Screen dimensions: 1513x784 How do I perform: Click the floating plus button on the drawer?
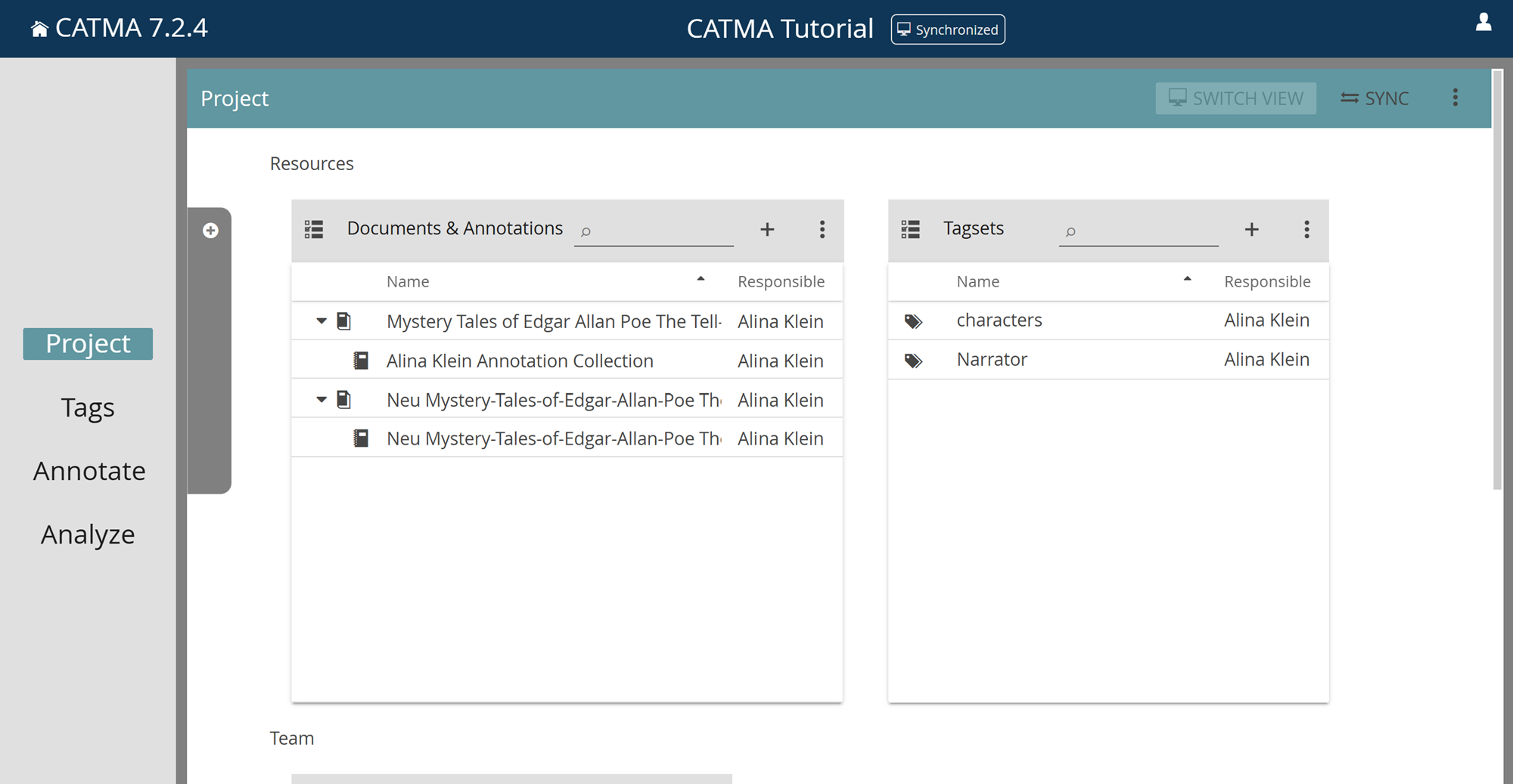click(x=210, y=231)
